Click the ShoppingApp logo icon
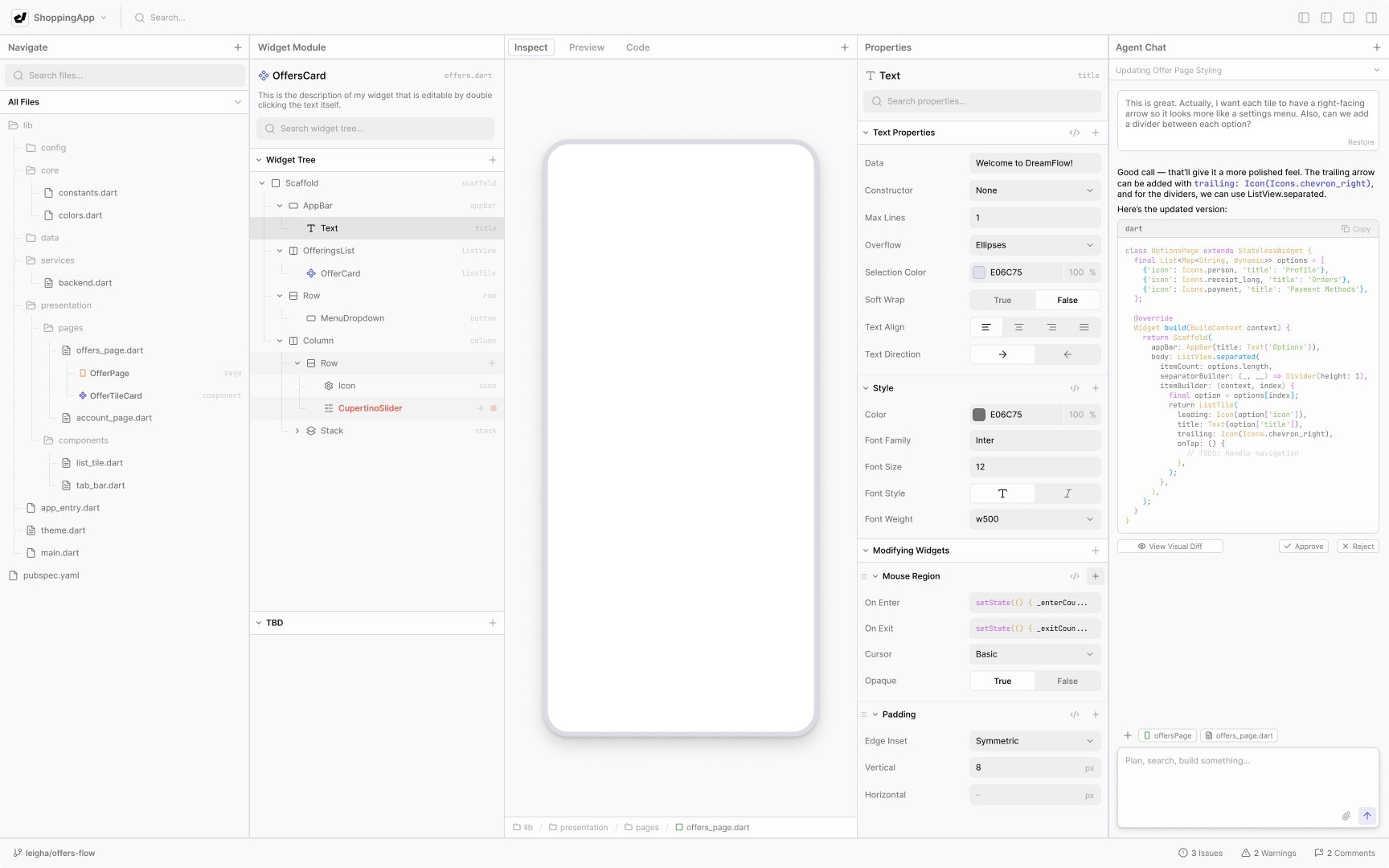This screenshot has height=868, width=1389. (x=20, y=17)
